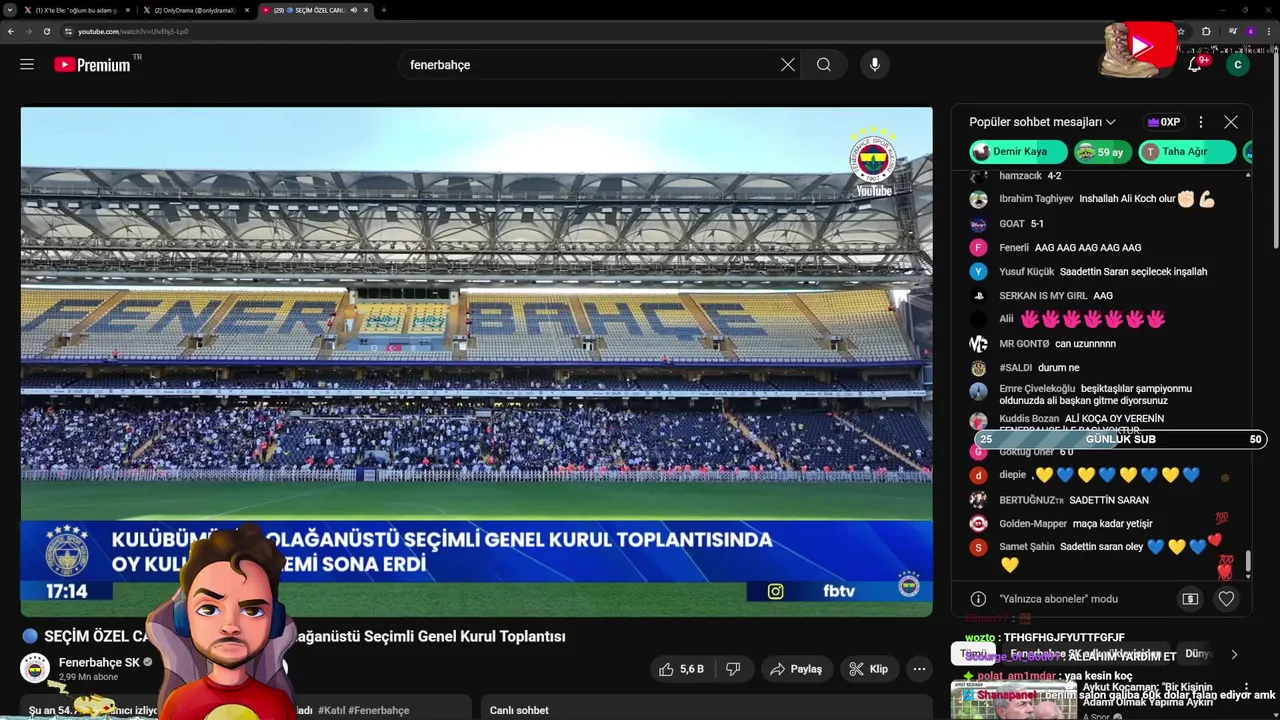1280x720 pixels.
Task: Send a Super Chat with dollar icon
Action: 1190,599
